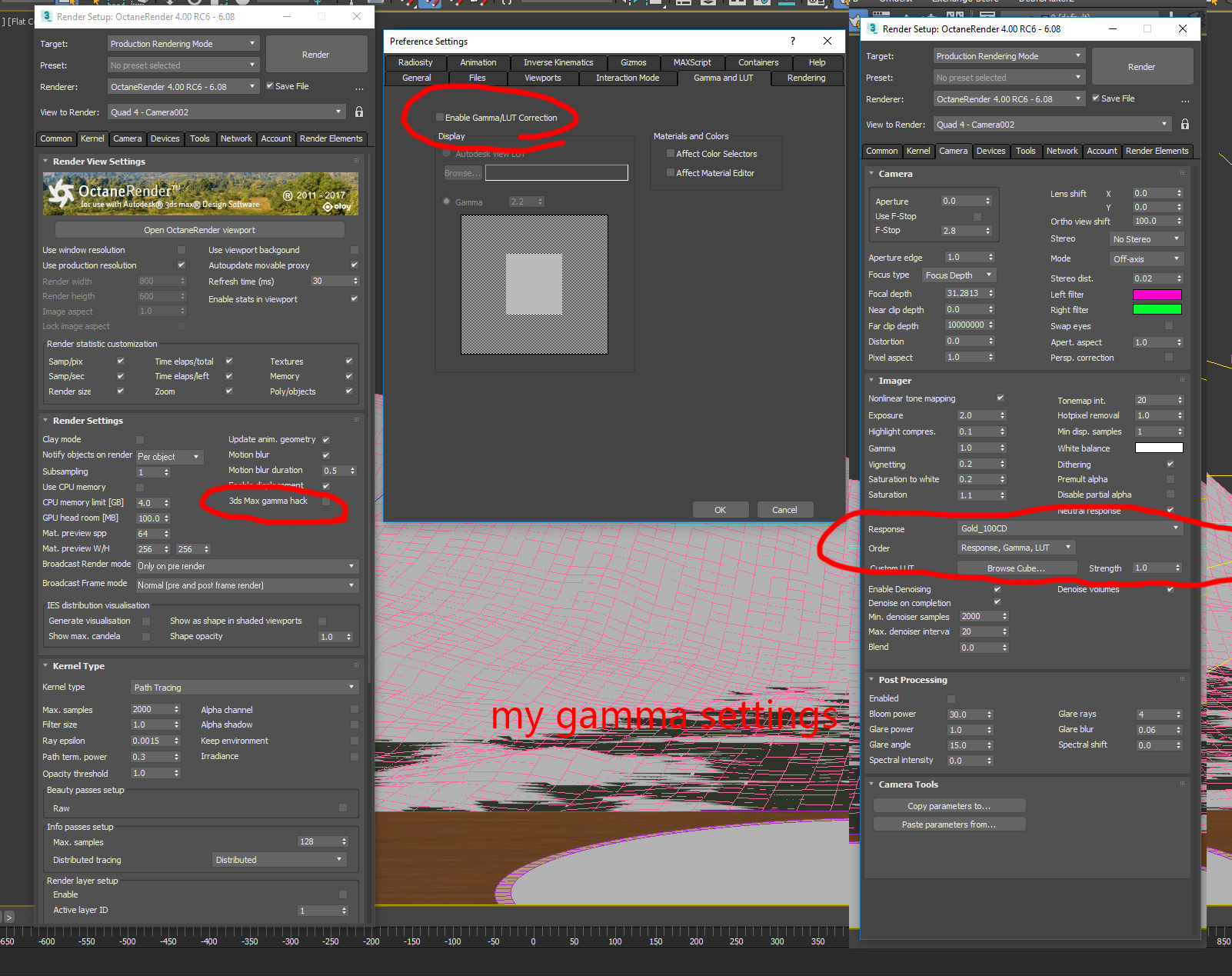The height and width of the screenshot is (976, 1232).
Task: Click Open OctaneRender viewport button
Action: (199, 230)
